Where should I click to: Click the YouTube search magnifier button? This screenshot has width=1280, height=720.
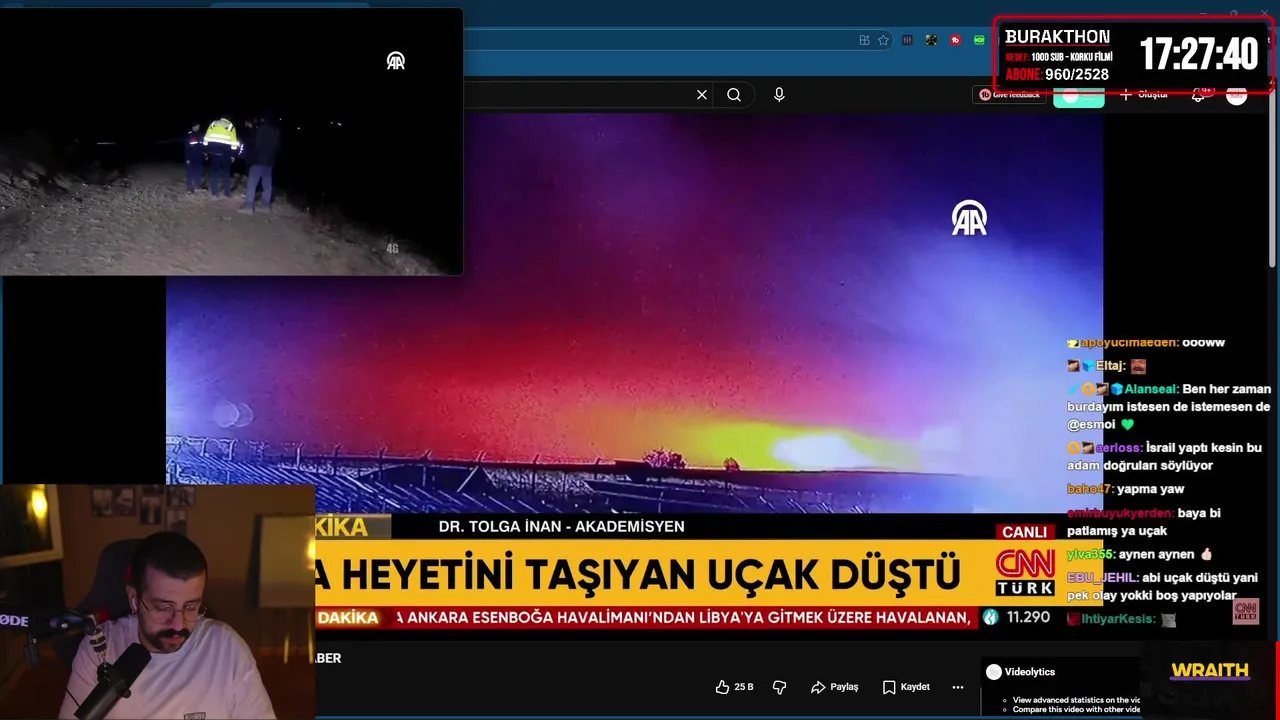pos(734,95)
